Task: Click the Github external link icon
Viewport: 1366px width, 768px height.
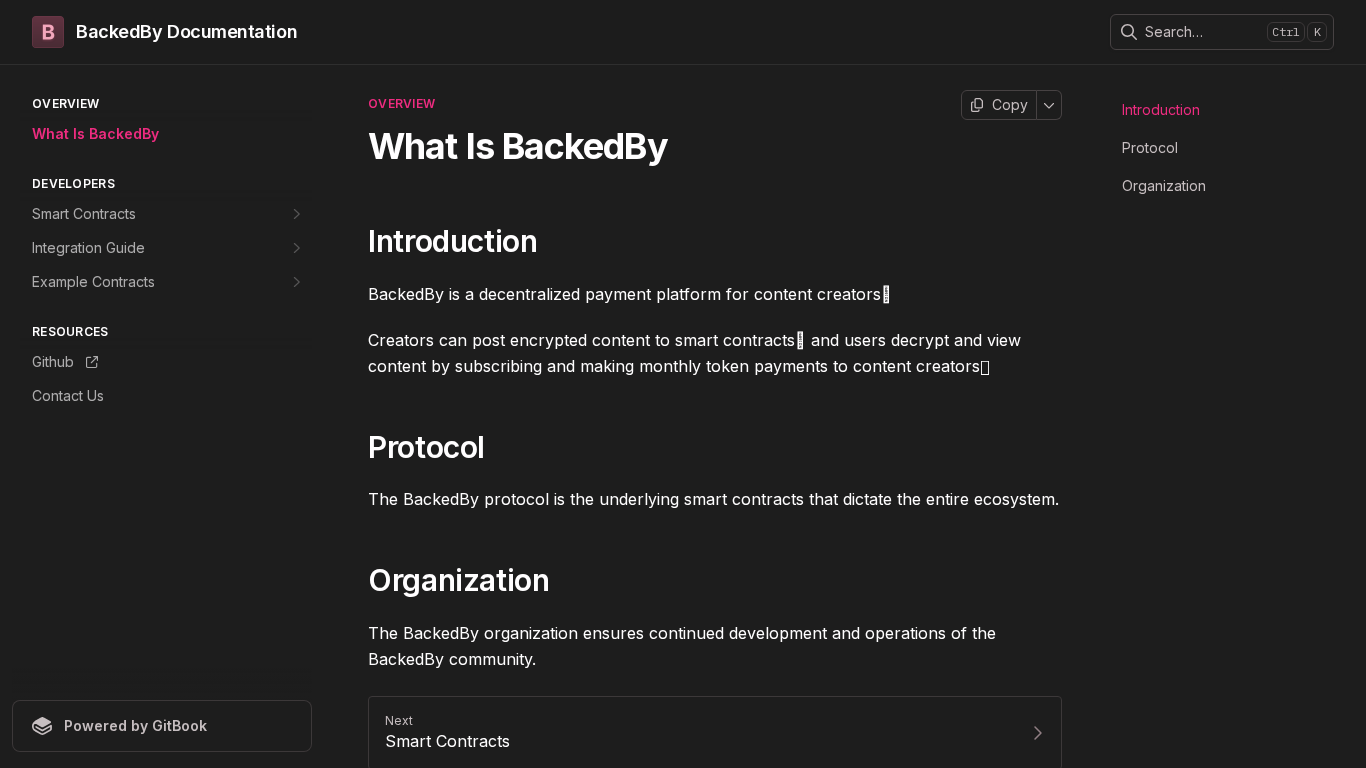Action: point(92,362)
